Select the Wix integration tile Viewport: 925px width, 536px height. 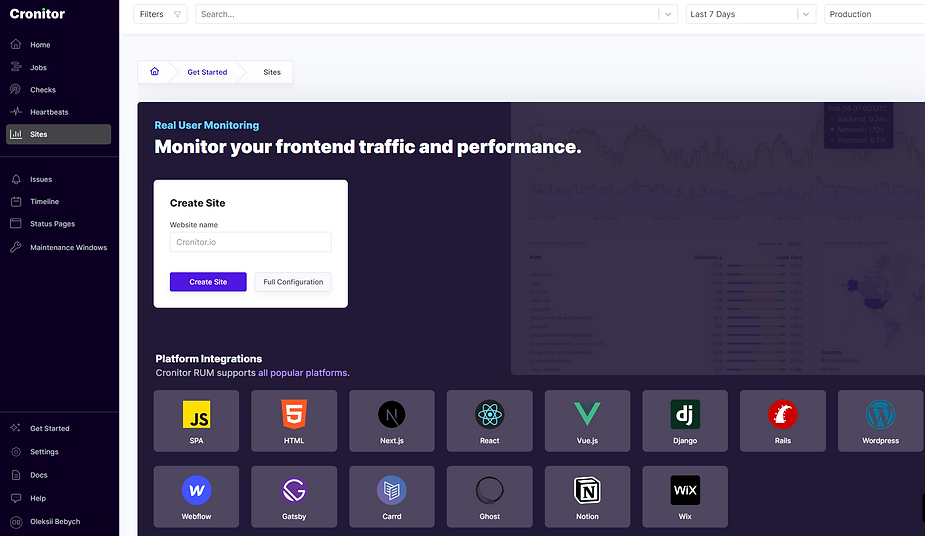685,496
